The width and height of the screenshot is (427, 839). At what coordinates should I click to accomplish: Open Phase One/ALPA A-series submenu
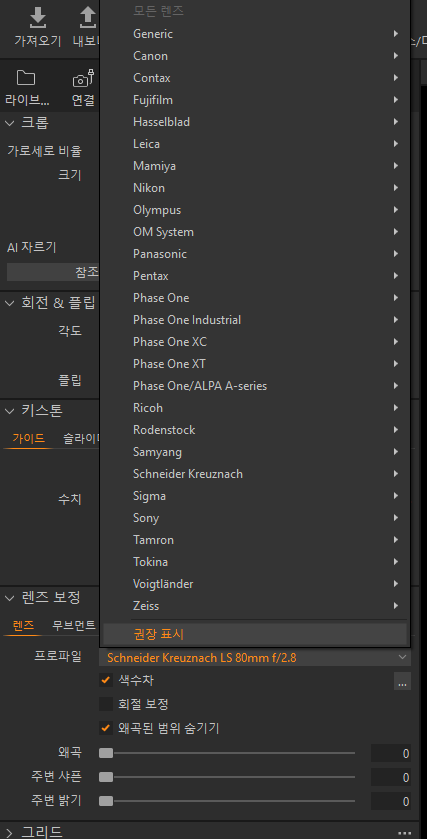coord(255,385)
